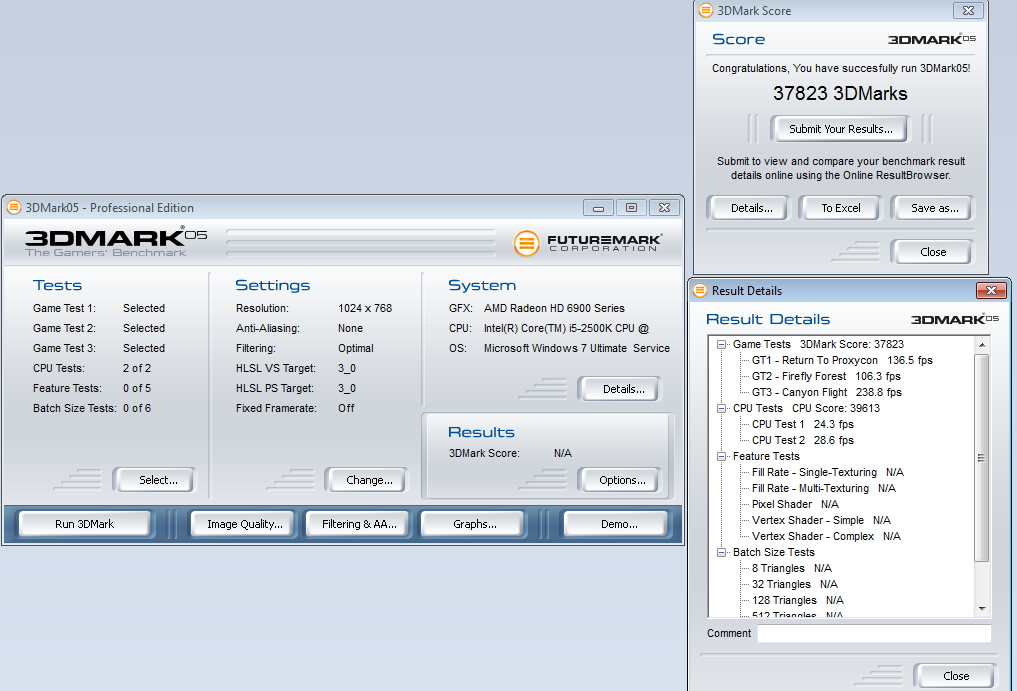Click Save as button
The height and width of the screenshot is (691, 1017).
click(934, 208)
